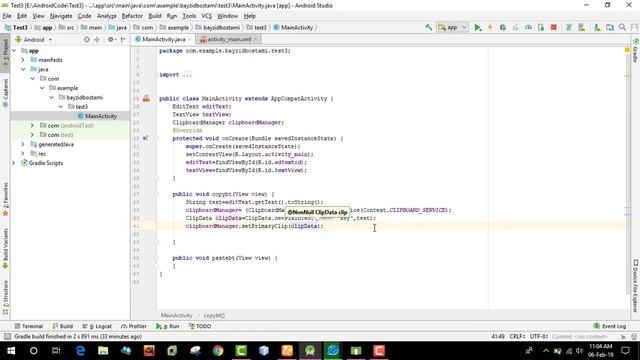
Task: Open Chrome from the taskbar
Action: tap(218, 351)
